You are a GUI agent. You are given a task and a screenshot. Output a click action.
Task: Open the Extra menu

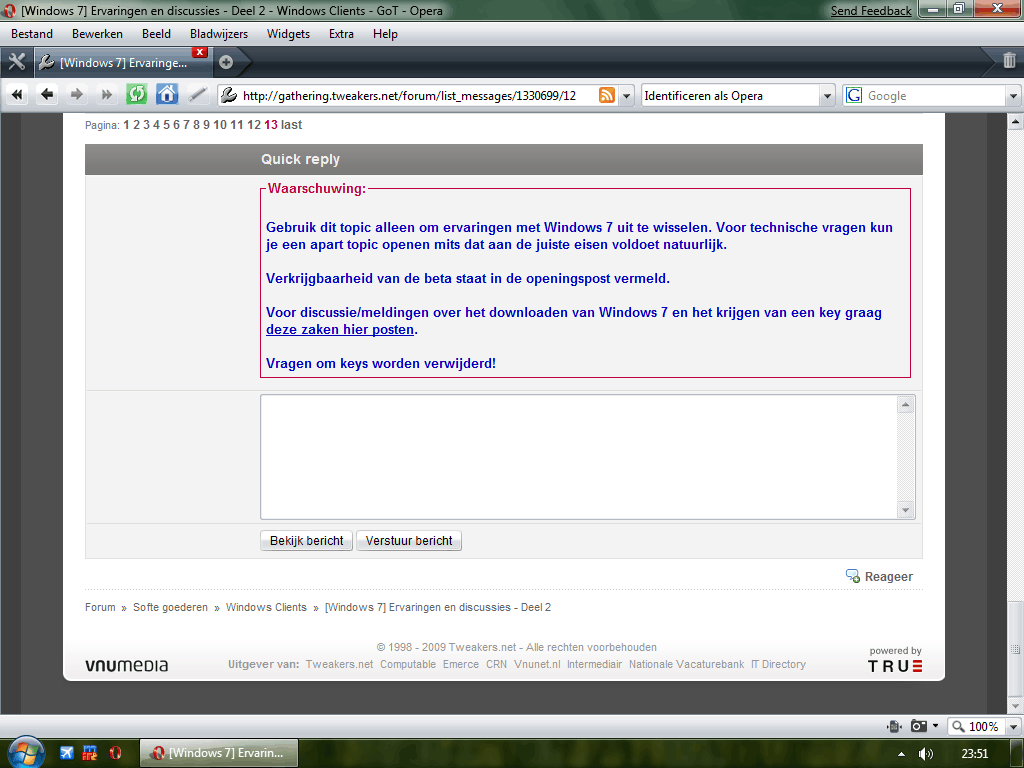(341, 34)
